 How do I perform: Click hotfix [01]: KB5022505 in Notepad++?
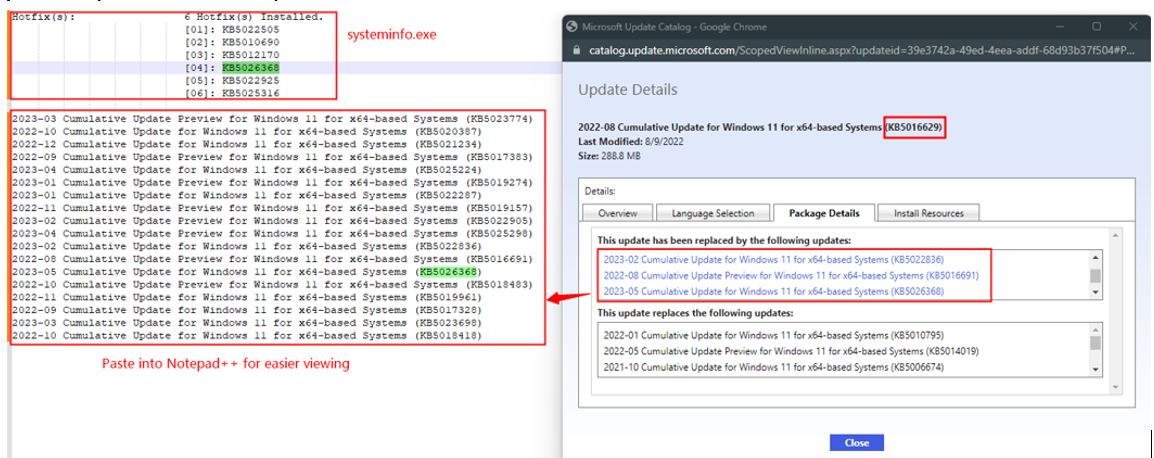pos(233,29)
